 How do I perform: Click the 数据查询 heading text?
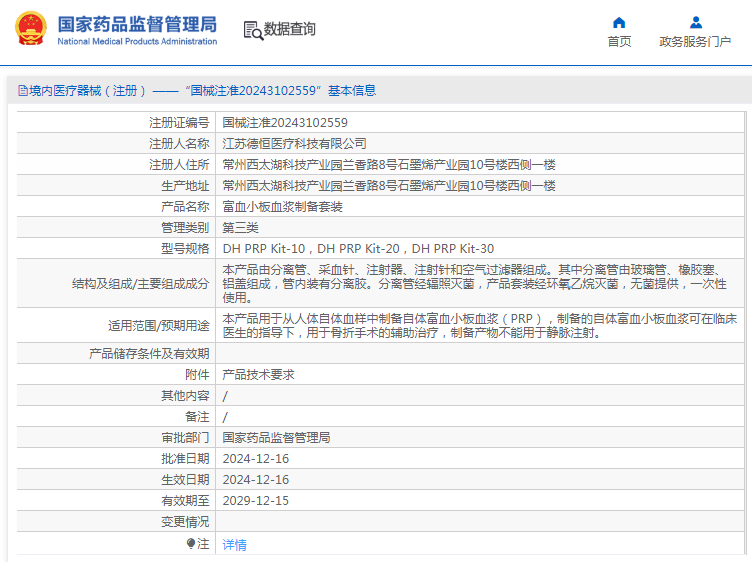290,29
